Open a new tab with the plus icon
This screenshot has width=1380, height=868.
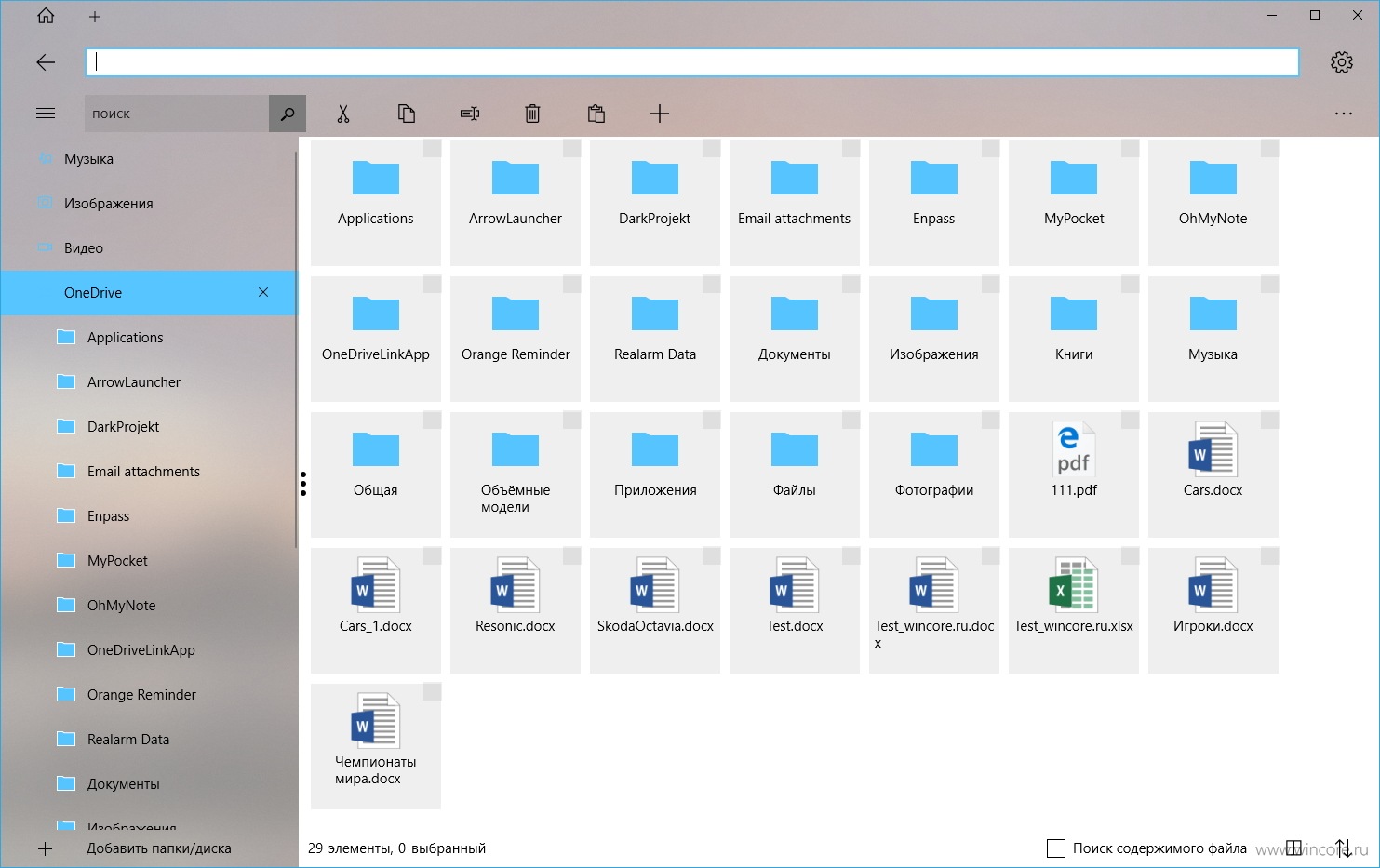[x=95, y=17]
